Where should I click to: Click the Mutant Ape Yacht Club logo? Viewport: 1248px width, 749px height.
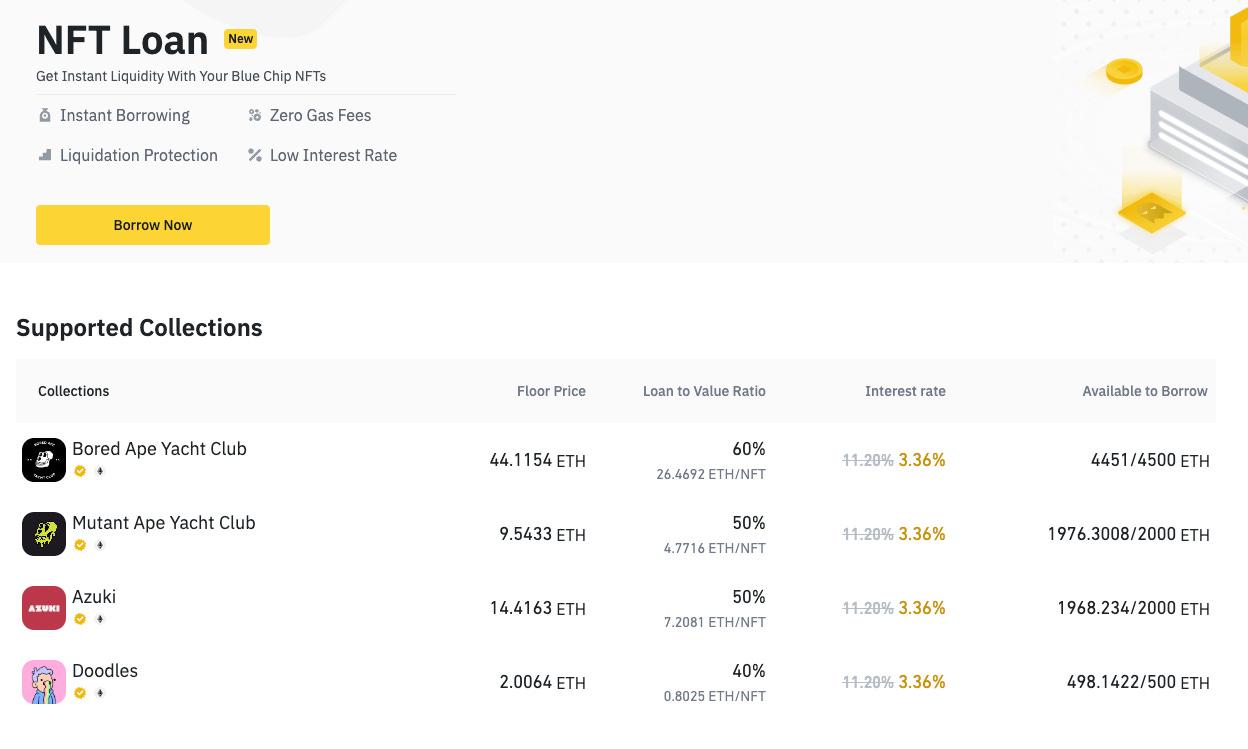click(44, 534)
